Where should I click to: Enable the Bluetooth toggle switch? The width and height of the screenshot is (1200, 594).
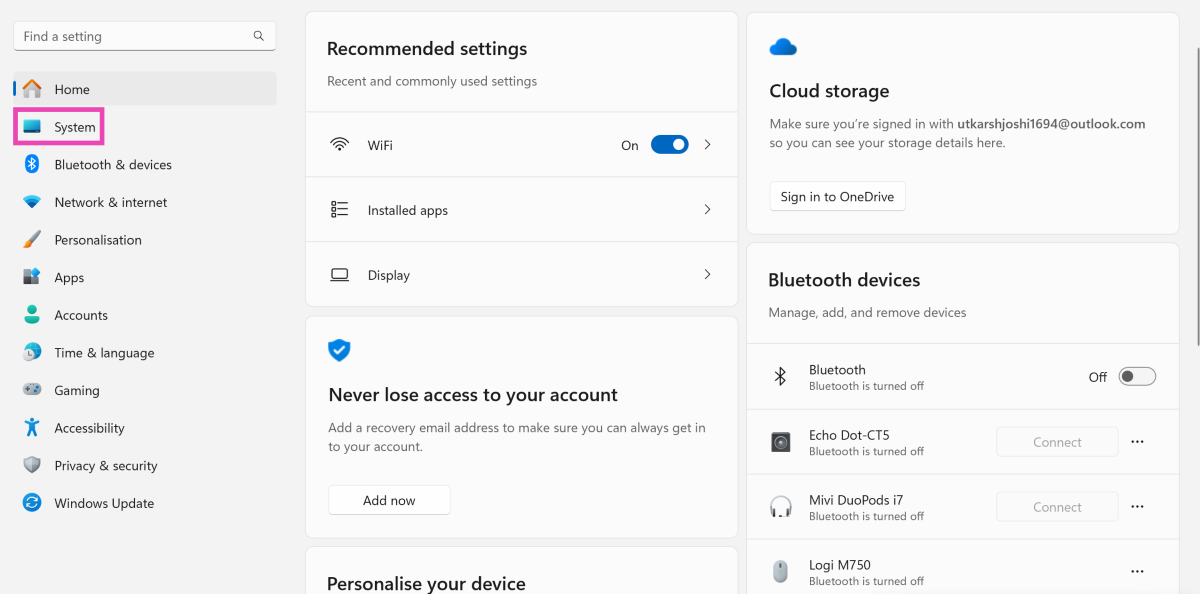[1137, 377]
